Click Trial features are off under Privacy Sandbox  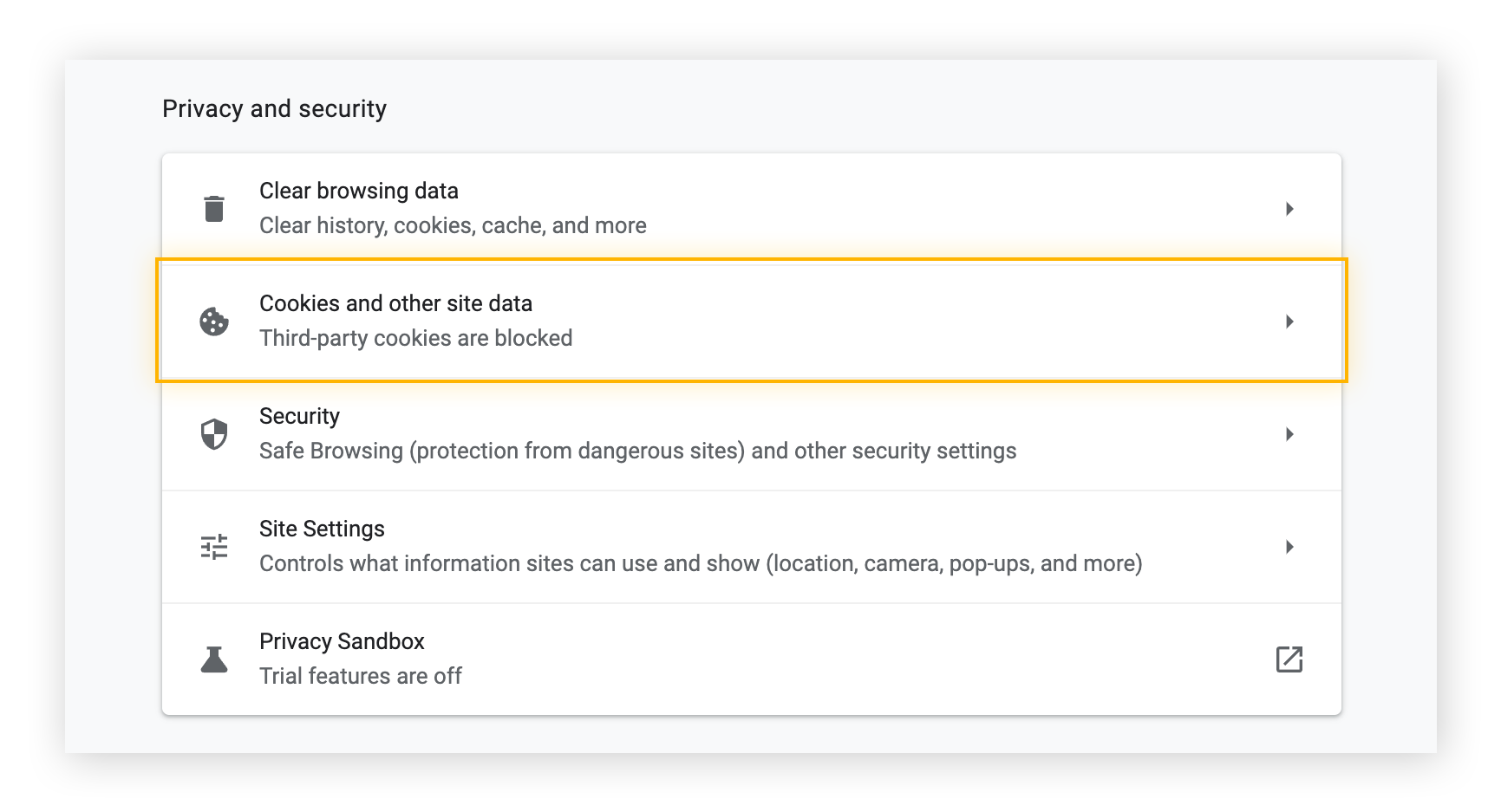point(360,676)
